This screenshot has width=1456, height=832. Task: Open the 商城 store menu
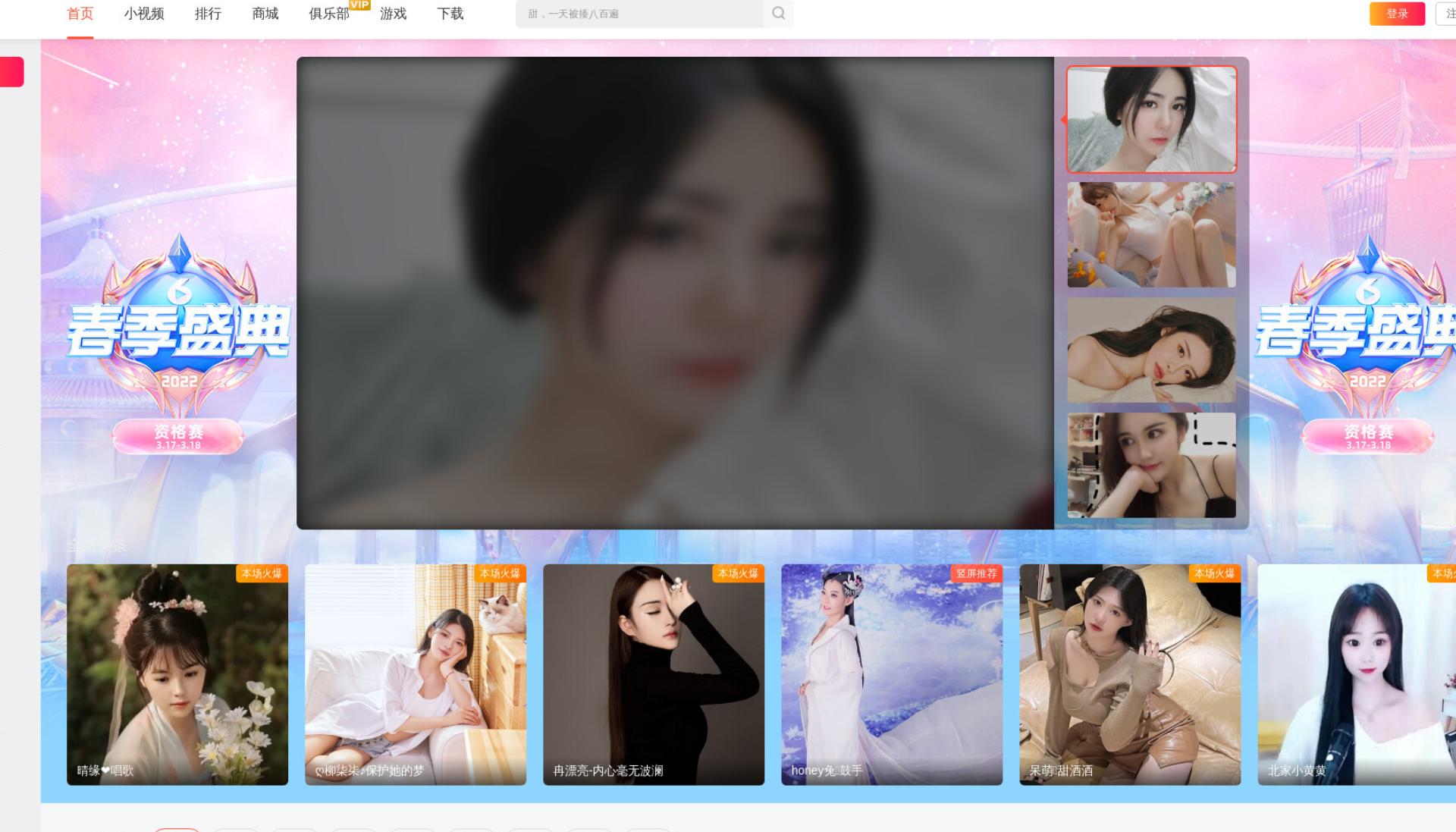coord(265,14)
